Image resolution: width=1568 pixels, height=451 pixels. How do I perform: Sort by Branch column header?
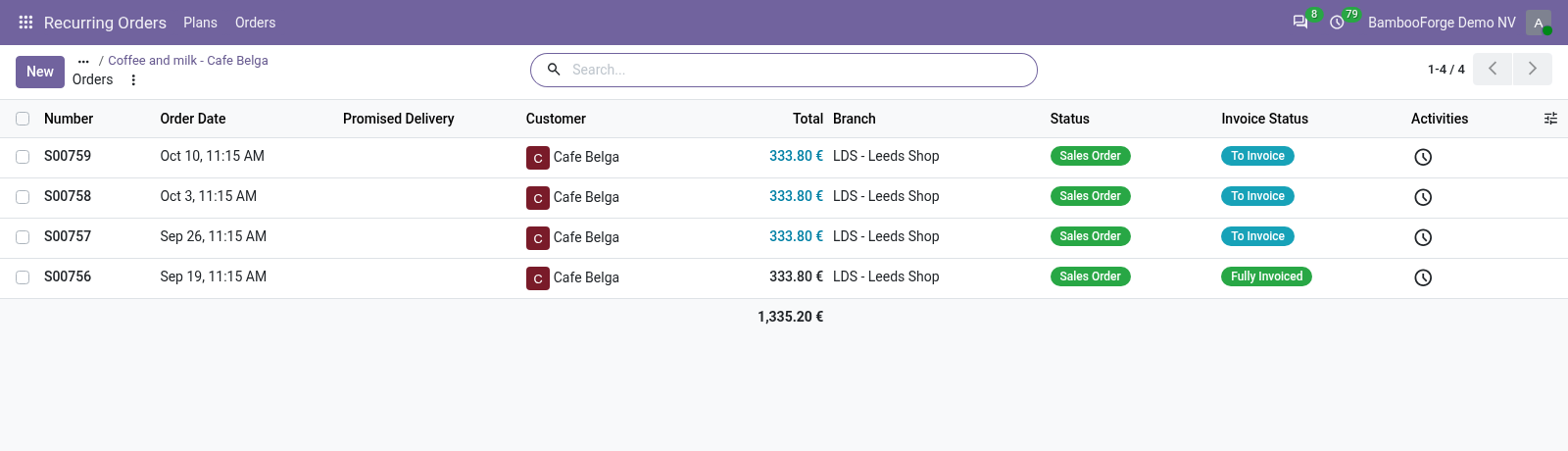(x=855, y=119)
